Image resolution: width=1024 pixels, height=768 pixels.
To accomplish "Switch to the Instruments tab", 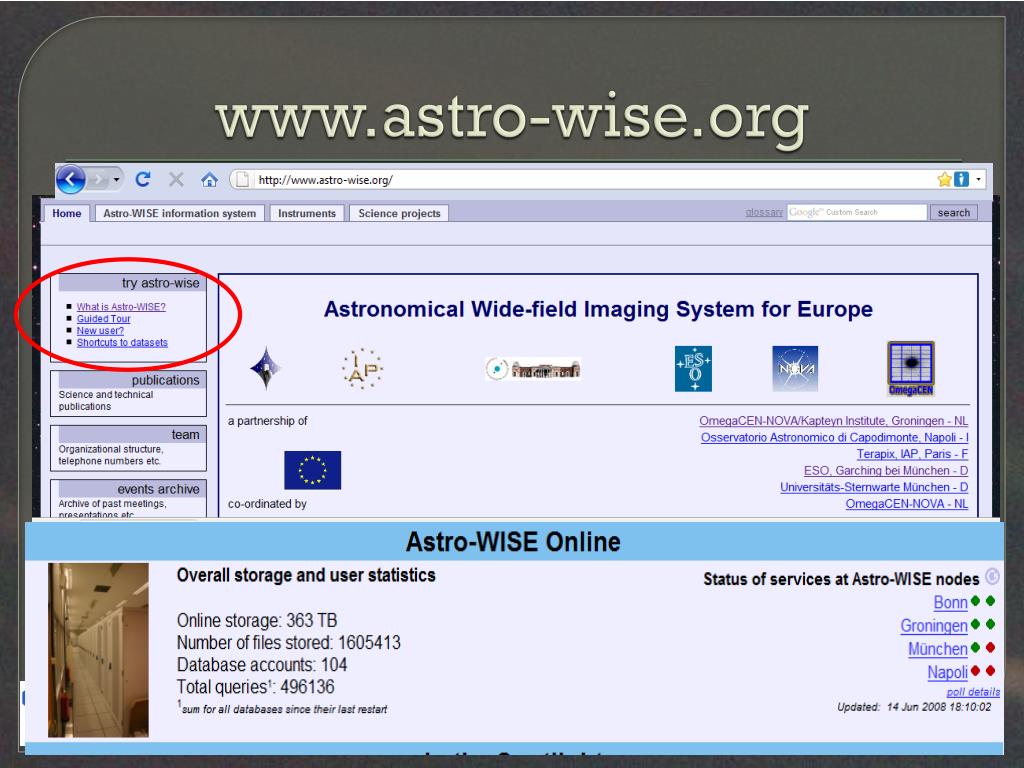I will pos(307,214).
